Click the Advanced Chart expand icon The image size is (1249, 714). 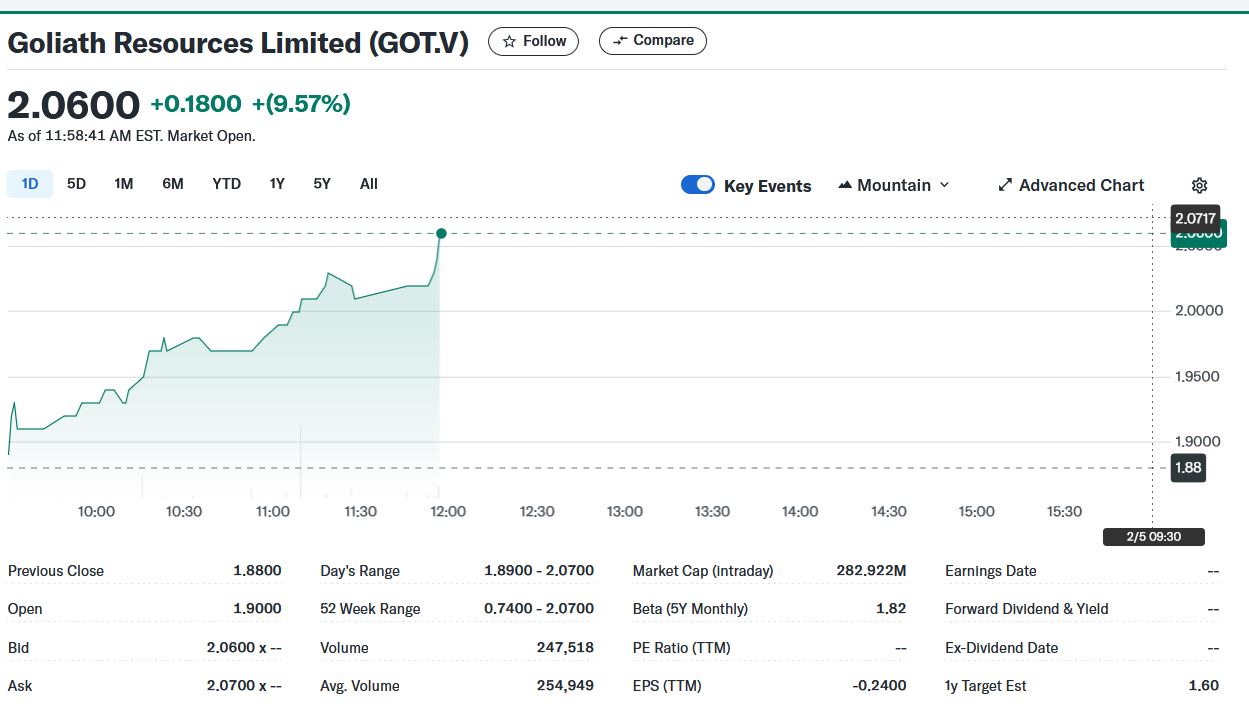(x=1006, y=185)
